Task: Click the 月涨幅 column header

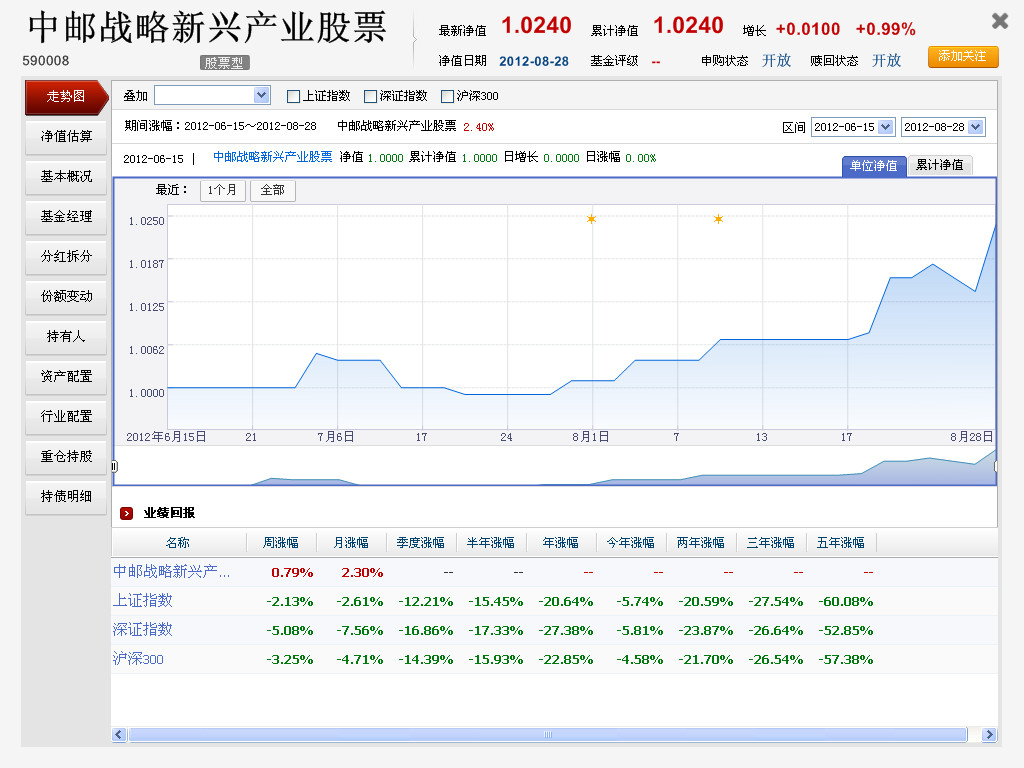Action: 351,543
